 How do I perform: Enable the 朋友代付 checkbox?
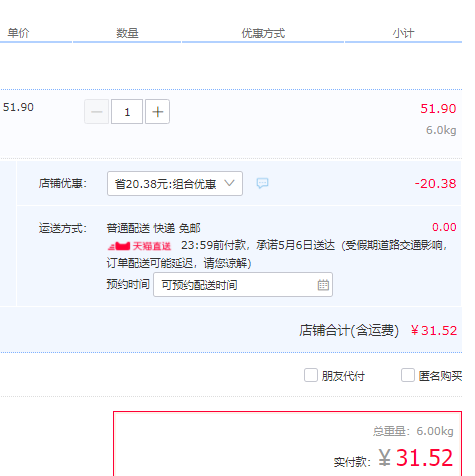point(311,375)
